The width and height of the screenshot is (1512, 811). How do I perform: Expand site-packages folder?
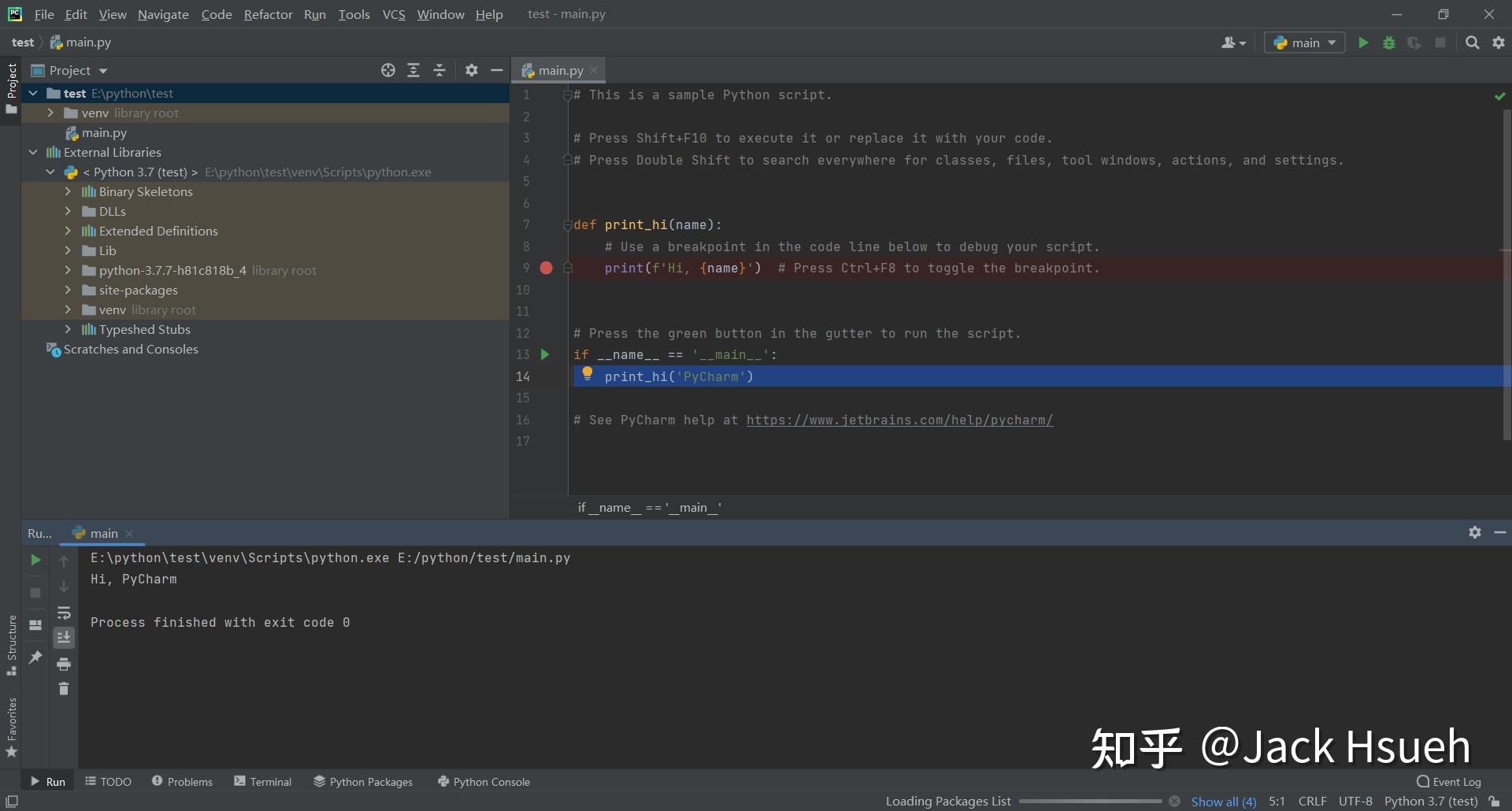coord(68,290)
